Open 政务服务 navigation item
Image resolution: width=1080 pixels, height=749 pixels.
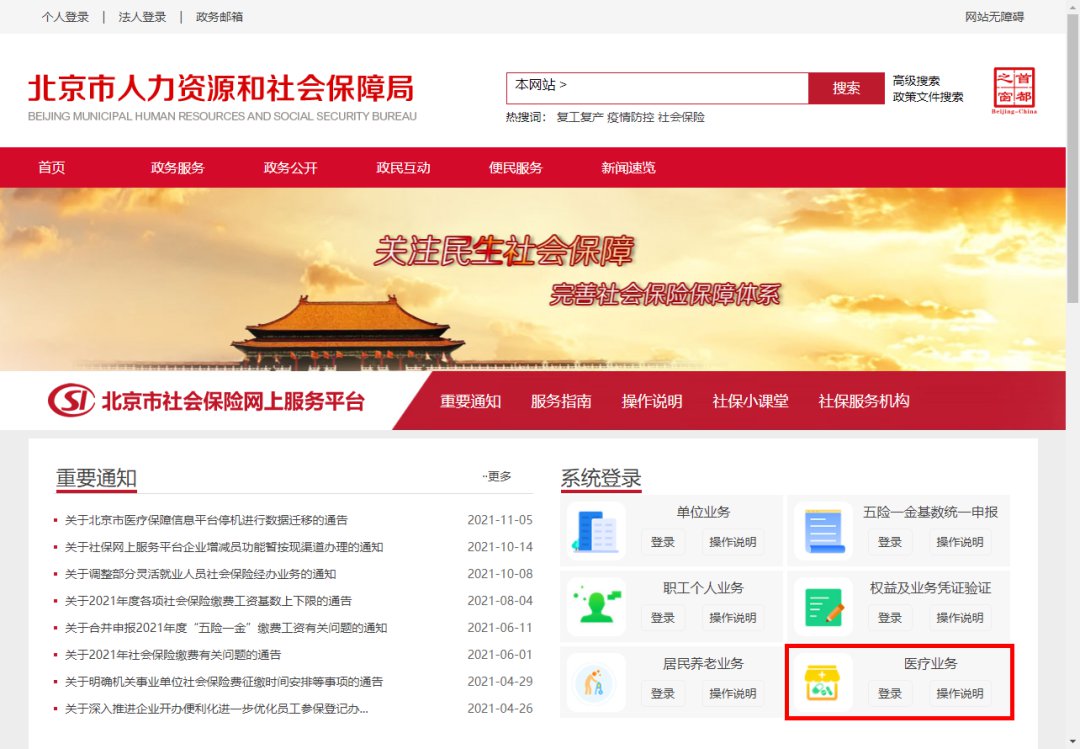pyautogui.click(x=178, y=167)
